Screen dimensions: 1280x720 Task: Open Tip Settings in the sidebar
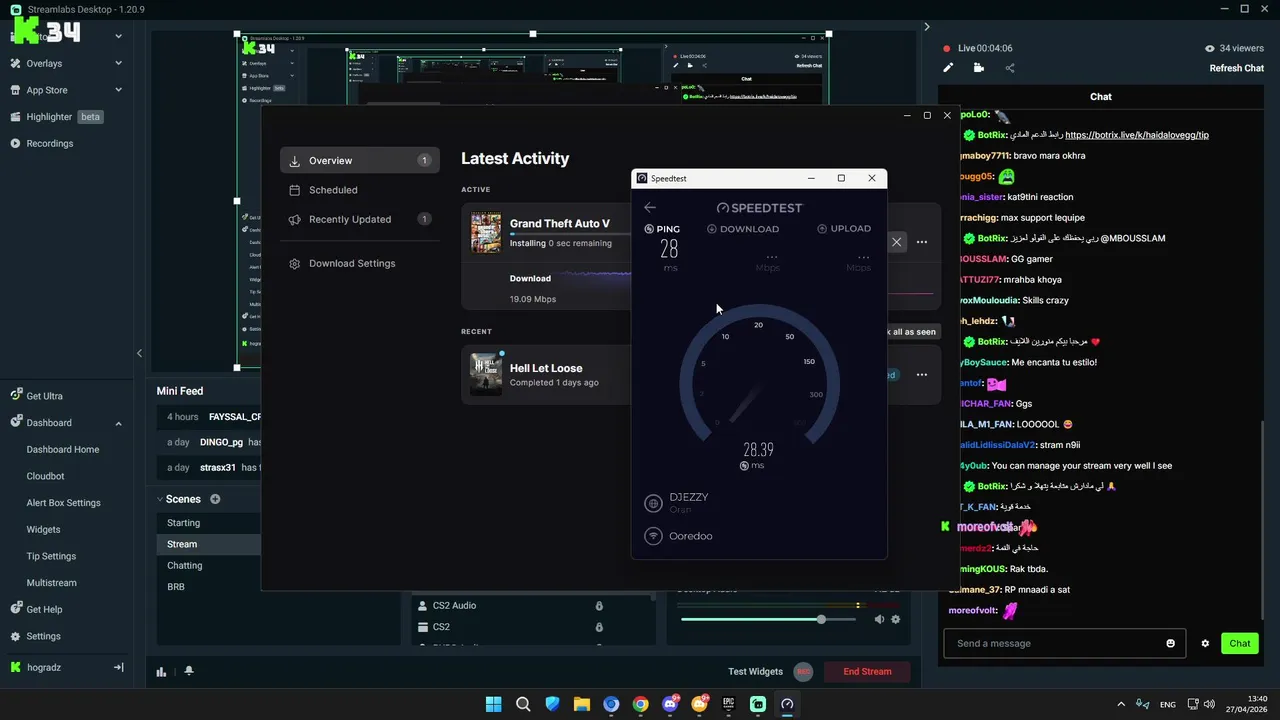52,556
